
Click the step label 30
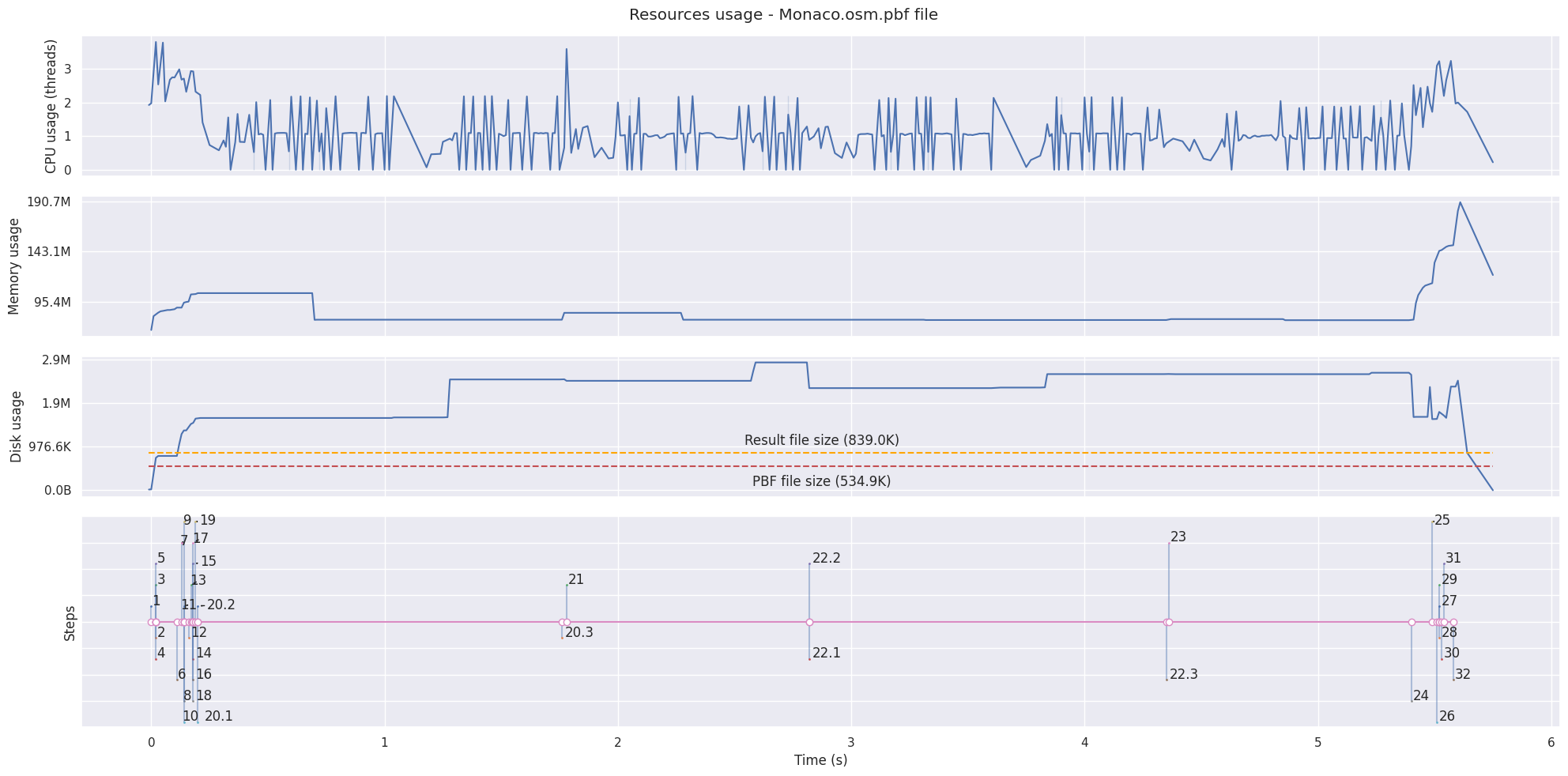(x=1452, y=654)
